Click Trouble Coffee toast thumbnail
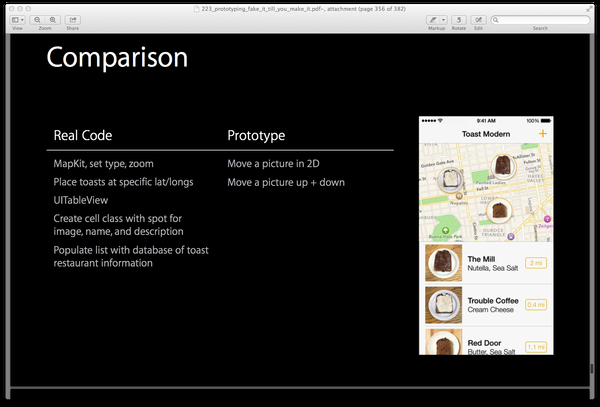Viewport: 600px width, 407px height. point(443,305)
